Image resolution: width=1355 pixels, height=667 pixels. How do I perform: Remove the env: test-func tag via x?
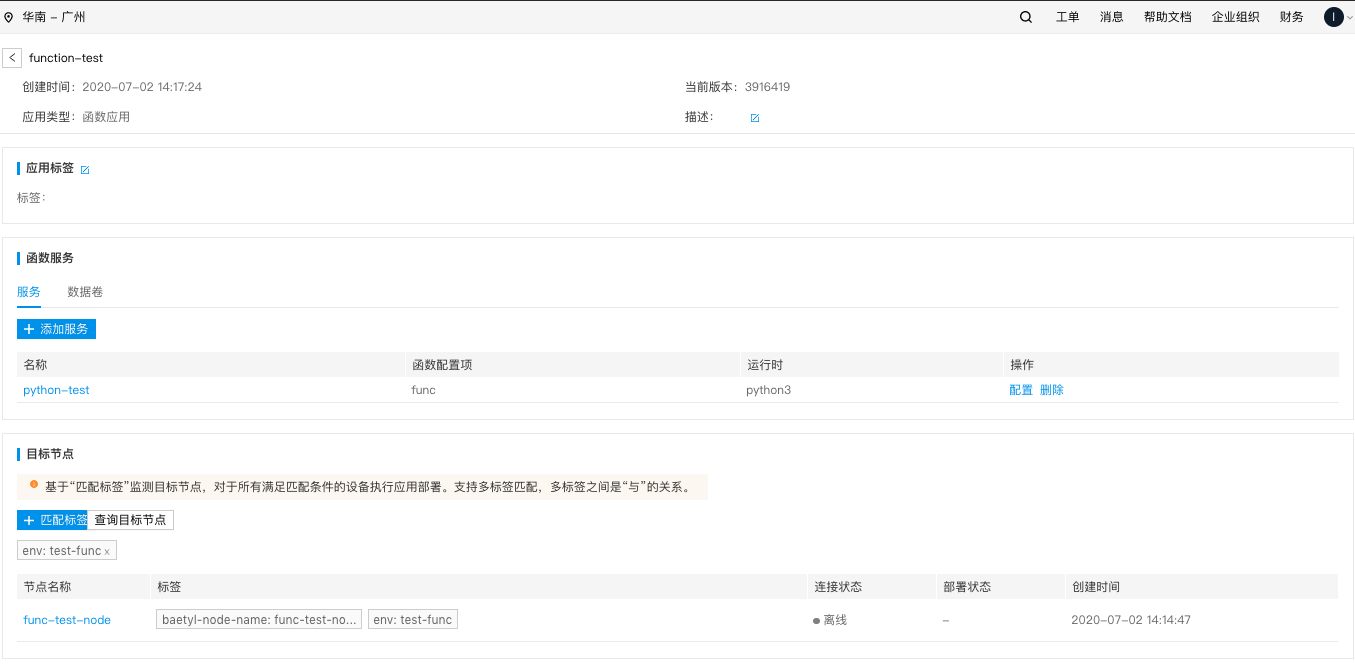[x=107, y=551]
